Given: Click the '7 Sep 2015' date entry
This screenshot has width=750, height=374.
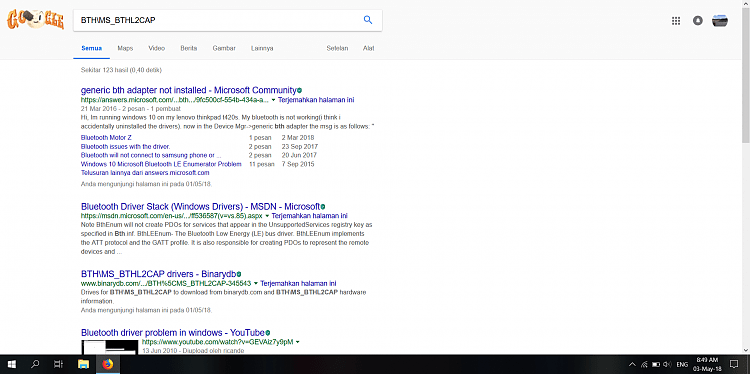Looking at the screenshot, I should [x=298, y=164].
